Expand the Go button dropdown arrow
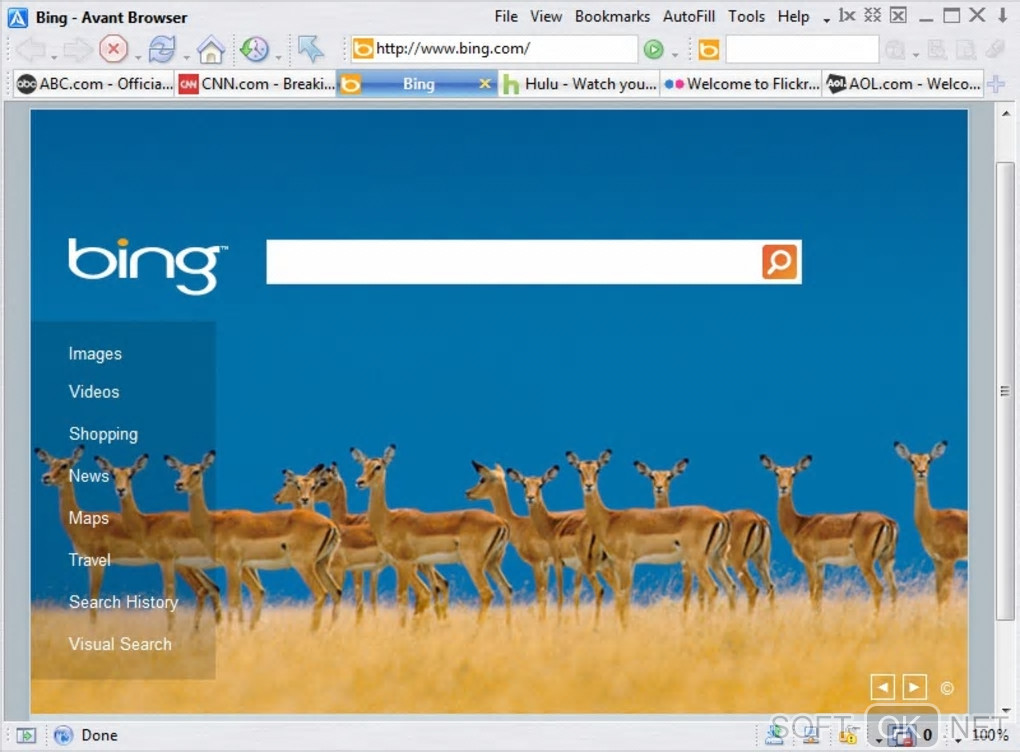Viewport: 1020px width, 752px height. (675, 54)
